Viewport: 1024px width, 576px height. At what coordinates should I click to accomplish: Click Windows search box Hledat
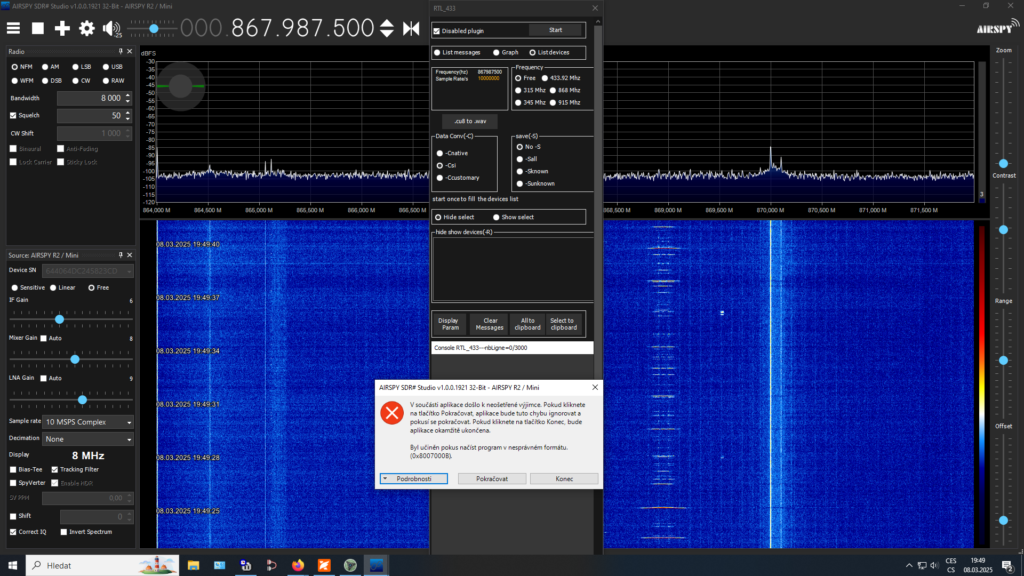(102, 566)
